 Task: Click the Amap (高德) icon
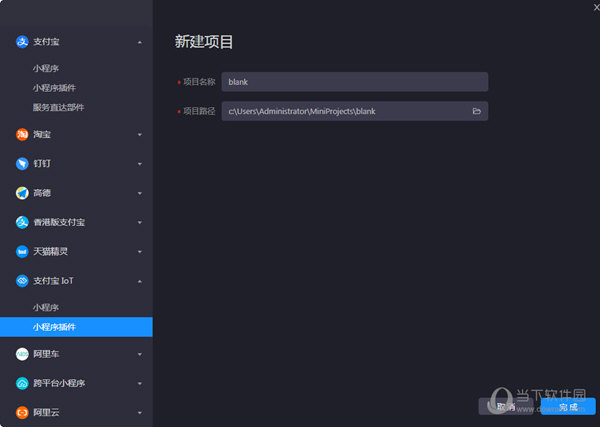point(22,193)
